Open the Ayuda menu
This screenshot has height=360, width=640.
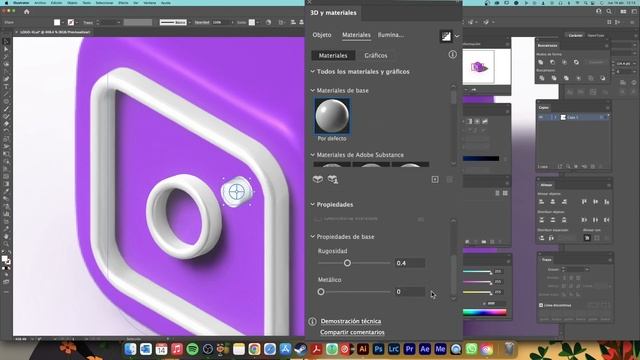tap(166, 2)
